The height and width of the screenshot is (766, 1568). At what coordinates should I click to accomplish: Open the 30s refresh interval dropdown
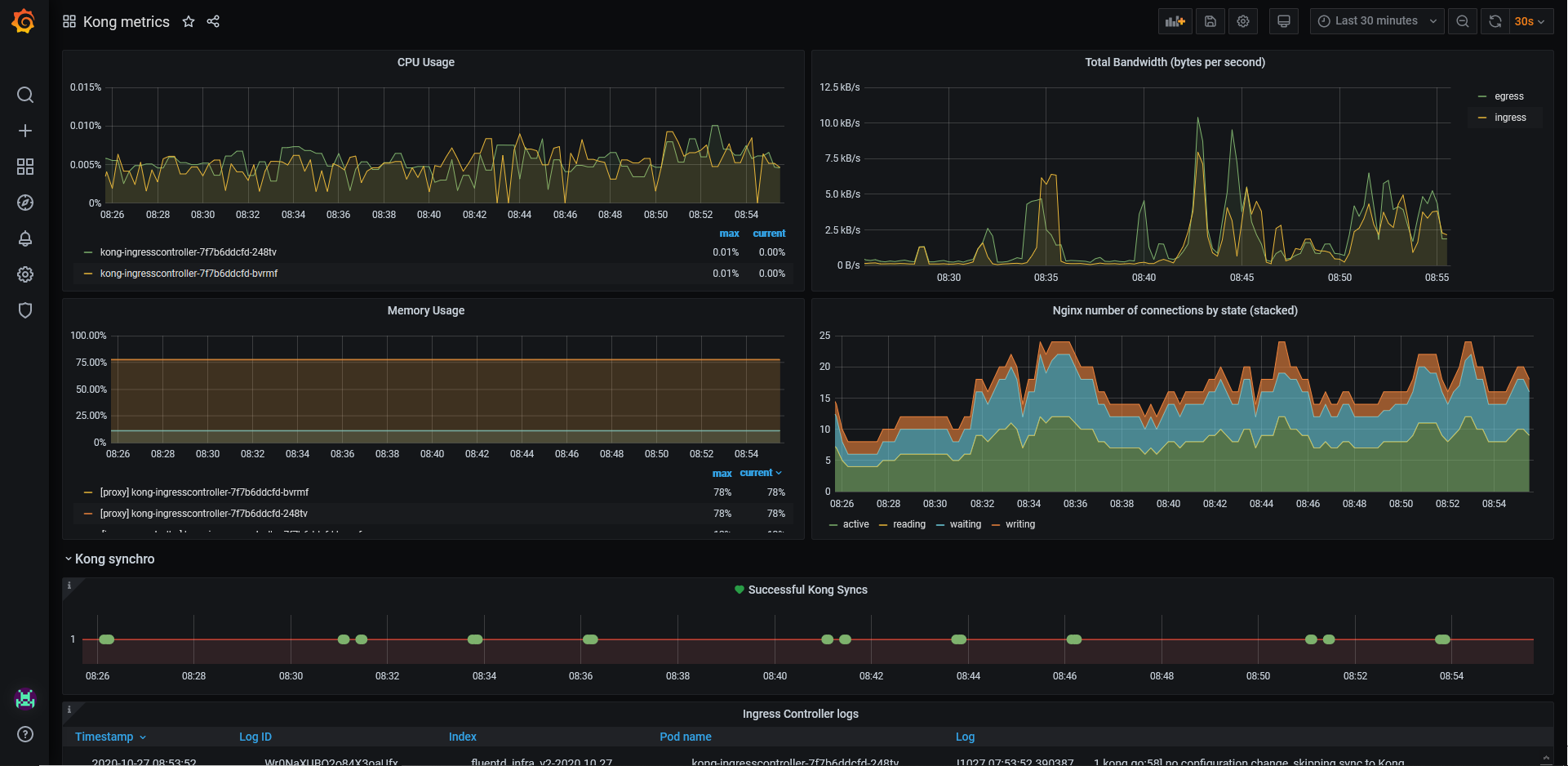click(x=1530, y=21)
